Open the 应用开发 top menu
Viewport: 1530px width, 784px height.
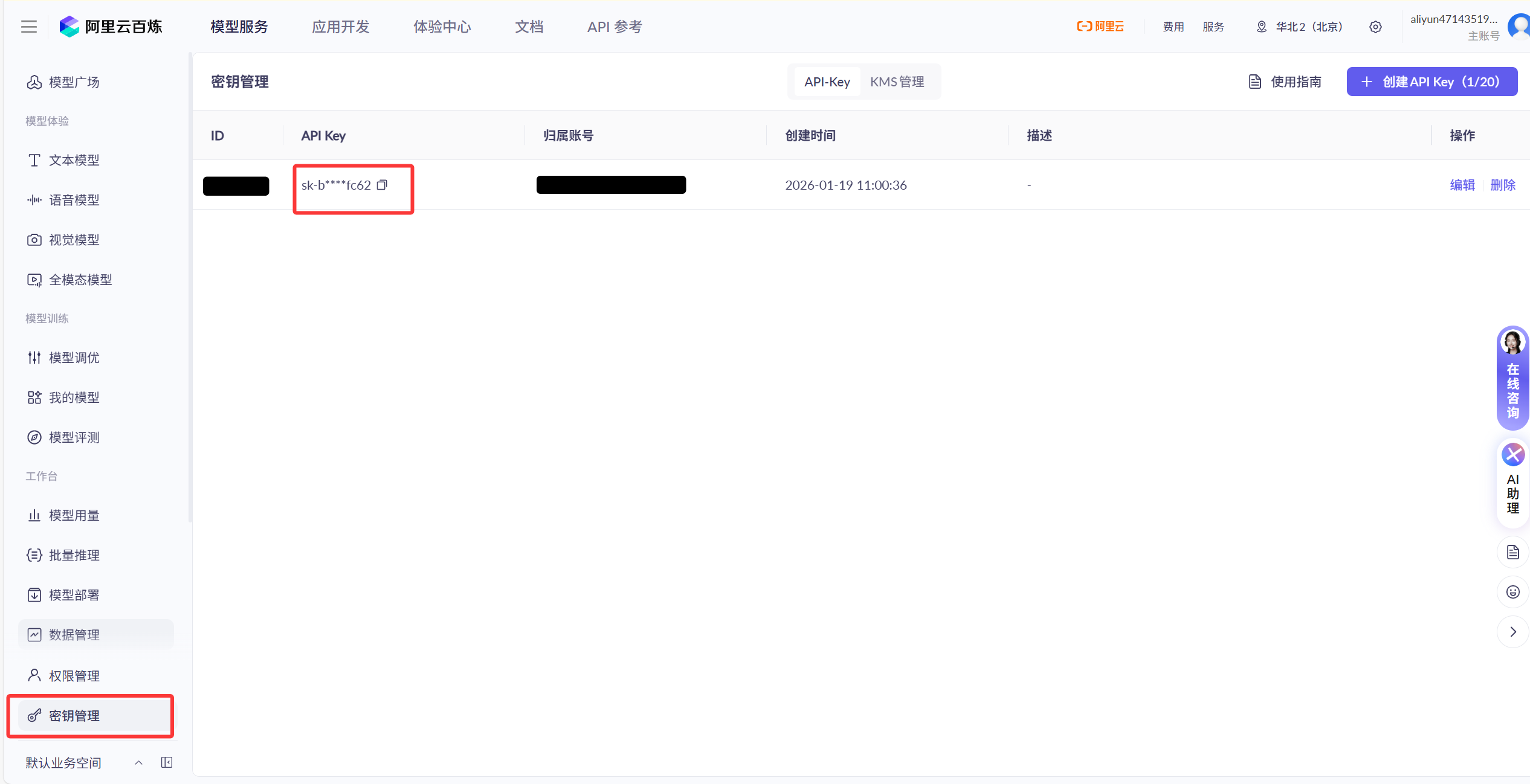tap(340, 27)
